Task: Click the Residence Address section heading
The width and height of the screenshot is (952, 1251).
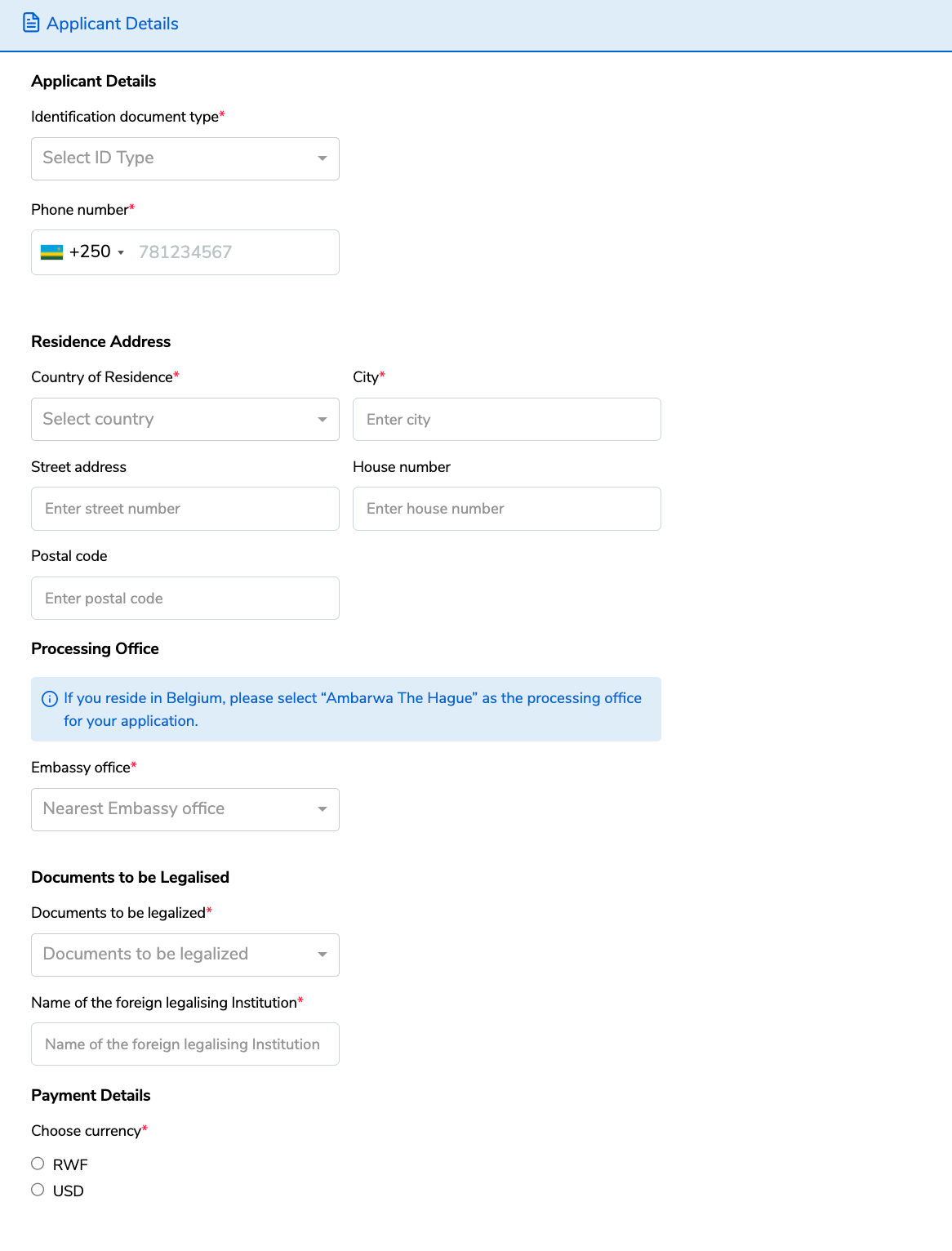Action: (101, 341)
